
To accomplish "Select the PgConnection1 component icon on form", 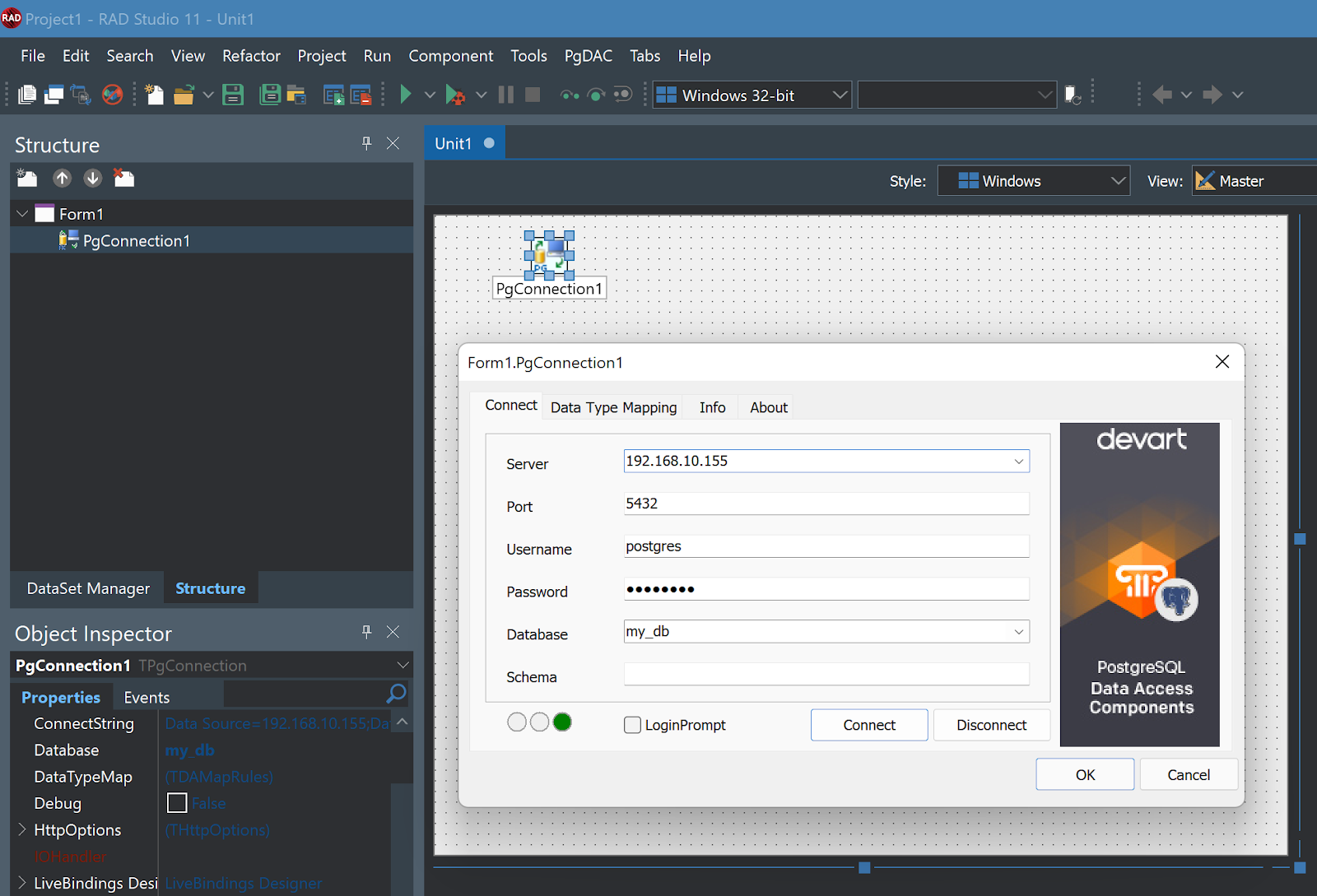I will click(x=549, y=255).
